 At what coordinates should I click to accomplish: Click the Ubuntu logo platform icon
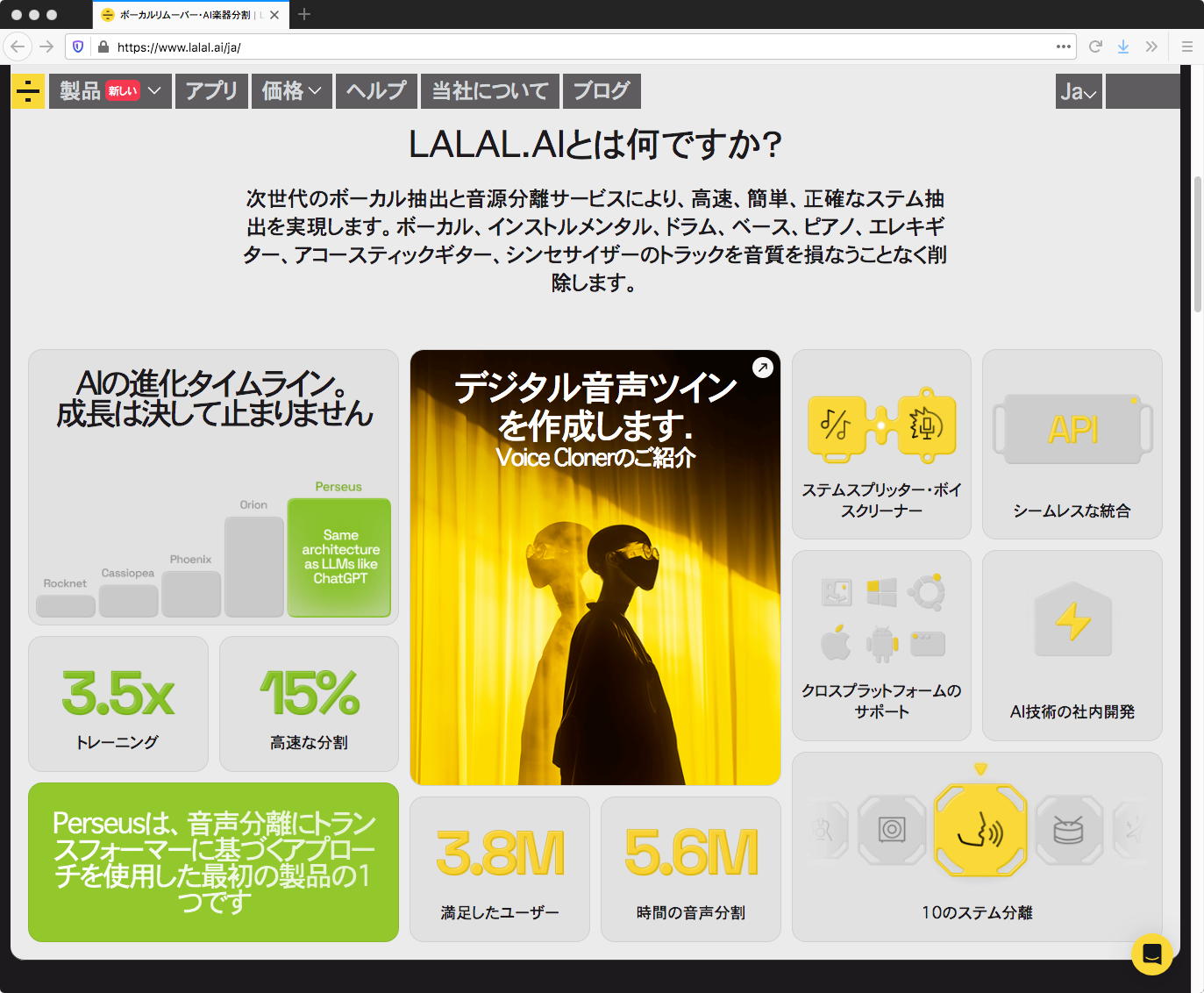(927, 592)
